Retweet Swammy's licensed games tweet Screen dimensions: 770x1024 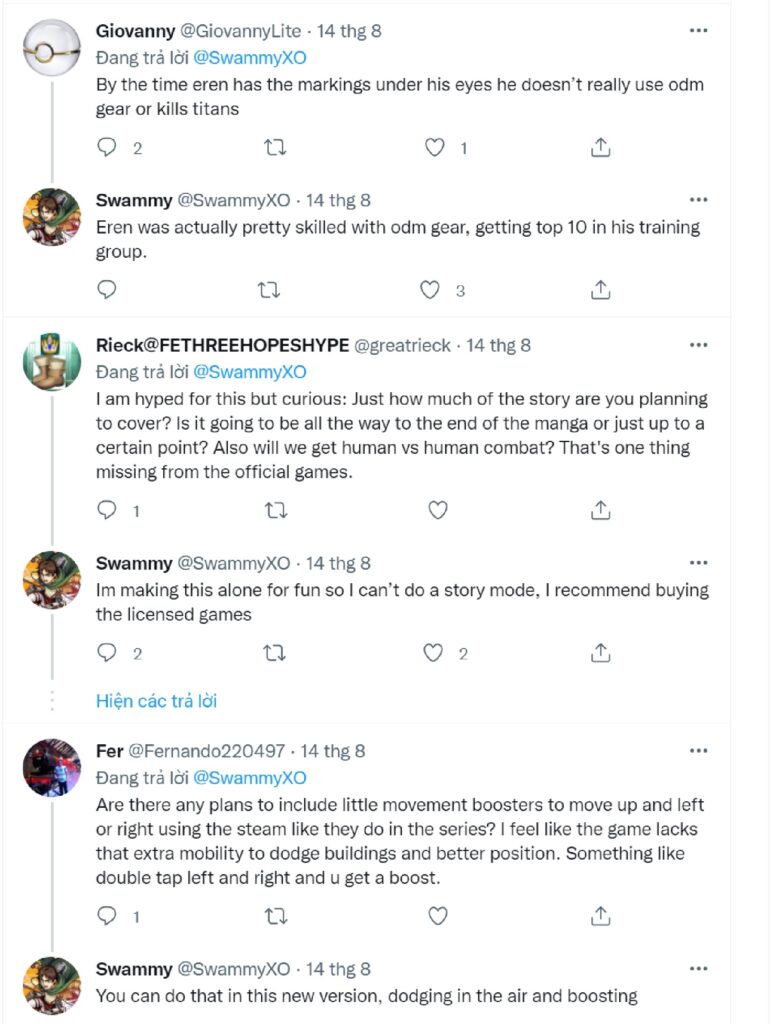tap(274, 653)
